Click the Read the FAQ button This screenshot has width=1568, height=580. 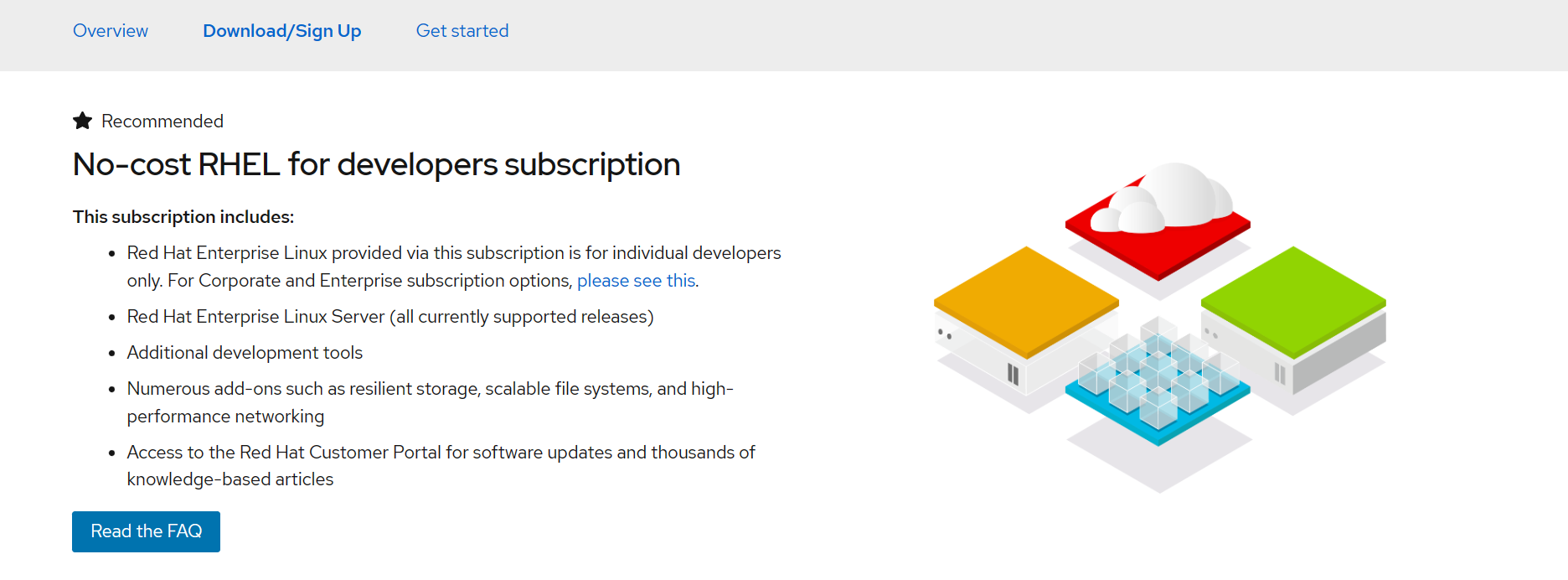coord(146,531)
